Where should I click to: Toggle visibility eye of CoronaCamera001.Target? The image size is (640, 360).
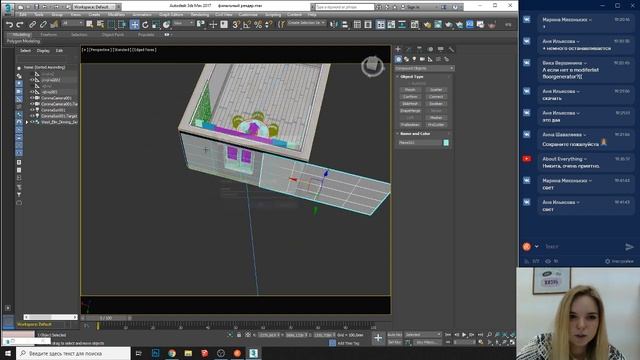[x=32, y=104]
